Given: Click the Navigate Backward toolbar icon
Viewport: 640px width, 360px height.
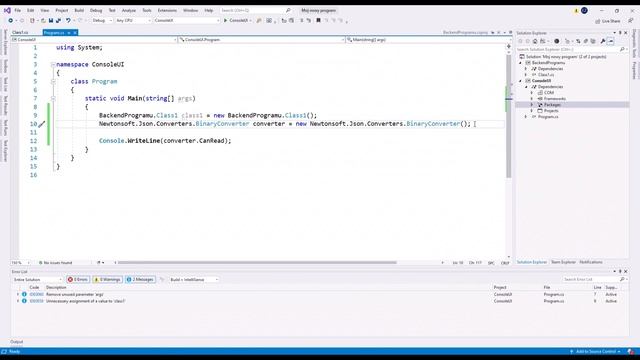Looking at the screenshot, I should point(11,20).
